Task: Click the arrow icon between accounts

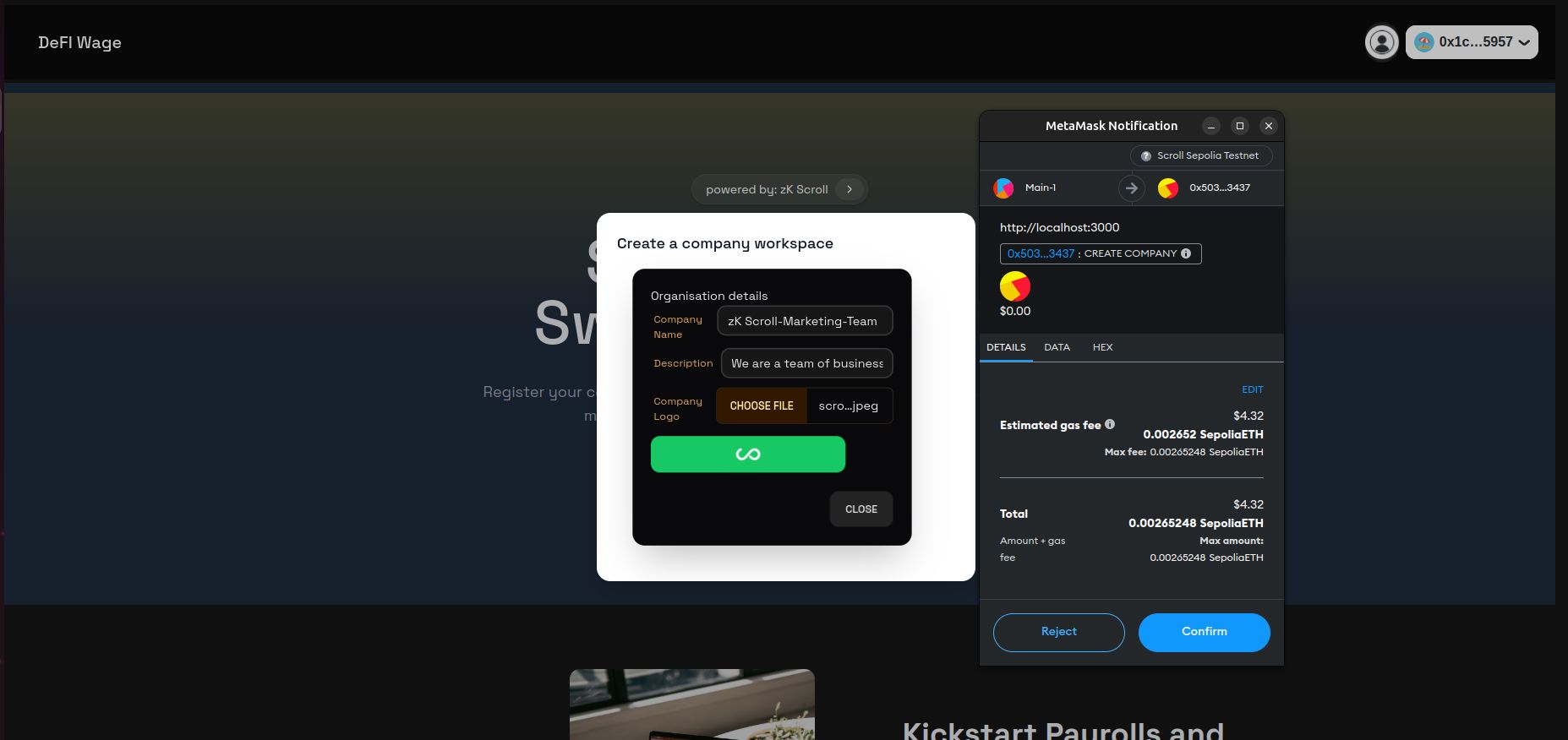Action: coord(1131,188)
